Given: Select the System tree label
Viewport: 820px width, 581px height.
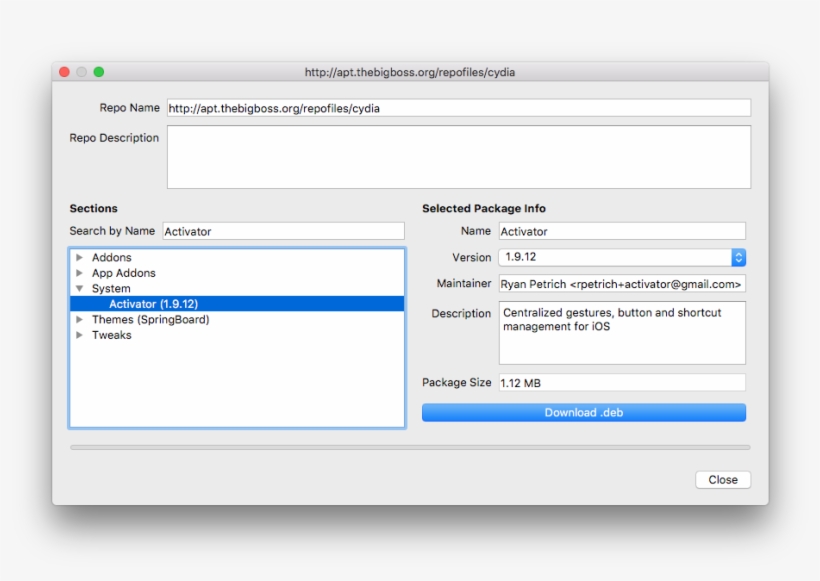Looking at the screenshot, I should point(111,289).
